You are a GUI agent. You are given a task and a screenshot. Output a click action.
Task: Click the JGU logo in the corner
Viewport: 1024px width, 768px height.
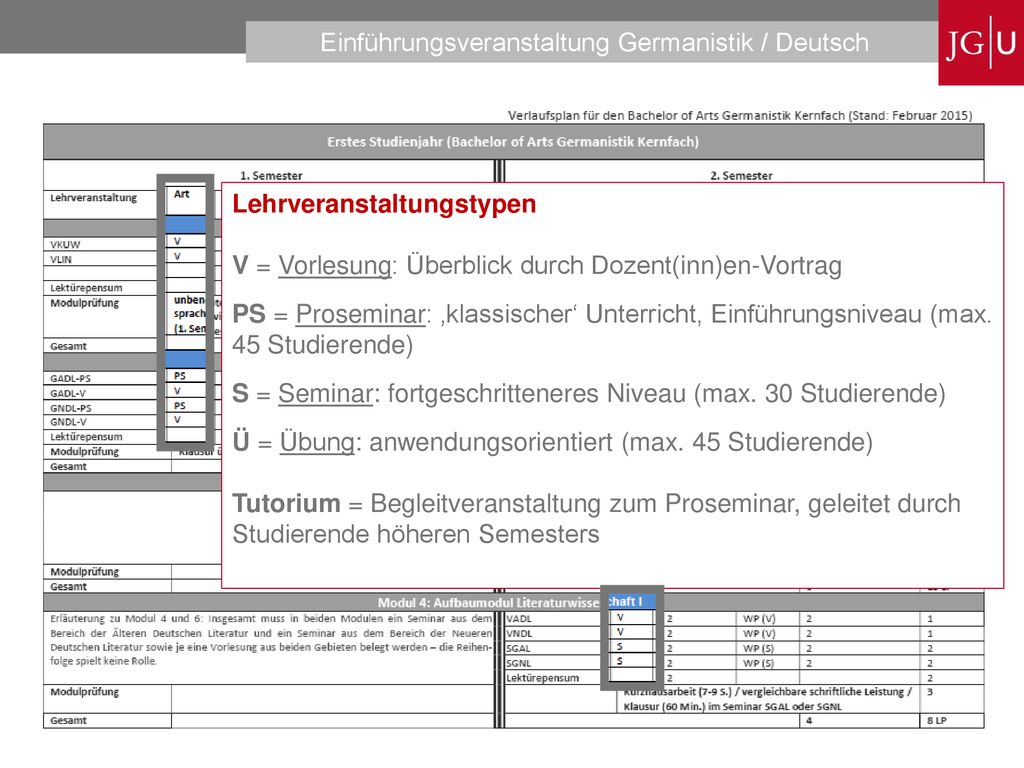click(x=981, y=42)
